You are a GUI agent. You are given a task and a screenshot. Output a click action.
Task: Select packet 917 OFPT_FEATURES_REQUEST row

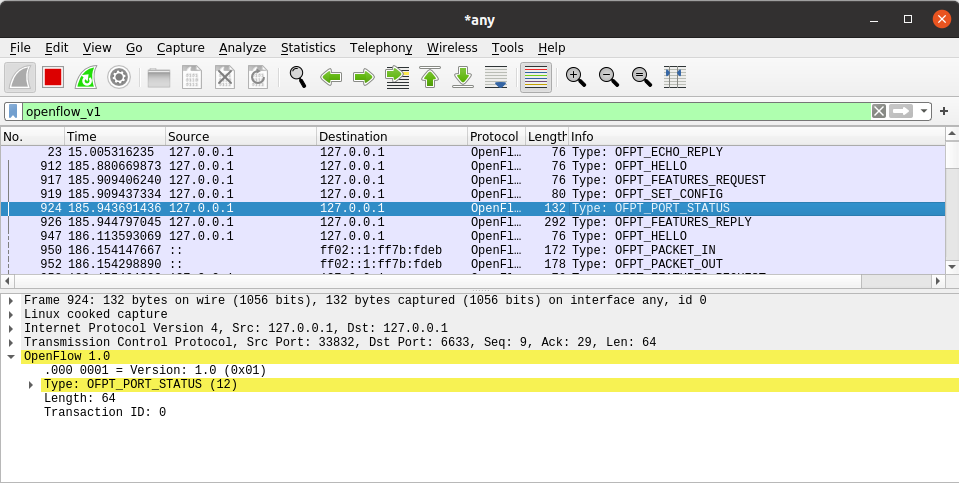coord(473,180)
